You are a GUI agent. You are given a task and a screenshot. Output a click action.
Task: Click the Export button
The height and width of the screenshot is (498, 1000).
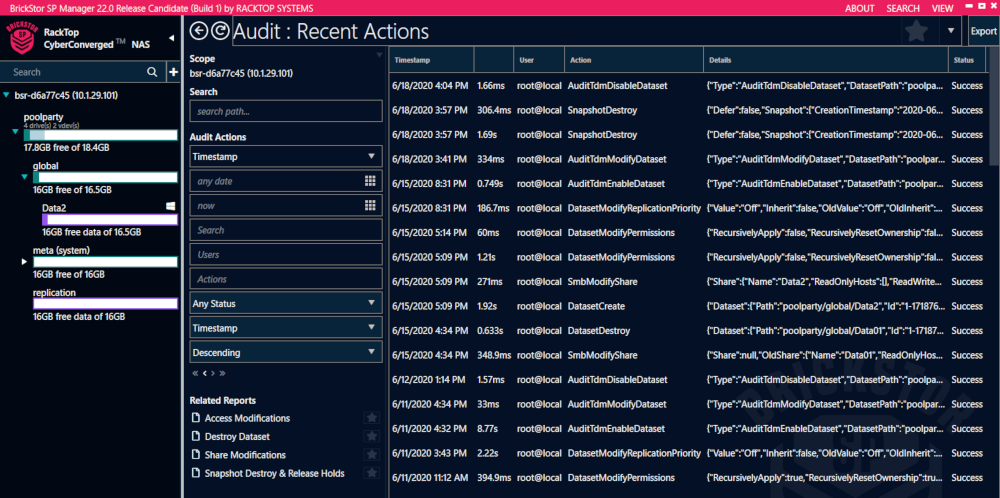coord(983,31)
